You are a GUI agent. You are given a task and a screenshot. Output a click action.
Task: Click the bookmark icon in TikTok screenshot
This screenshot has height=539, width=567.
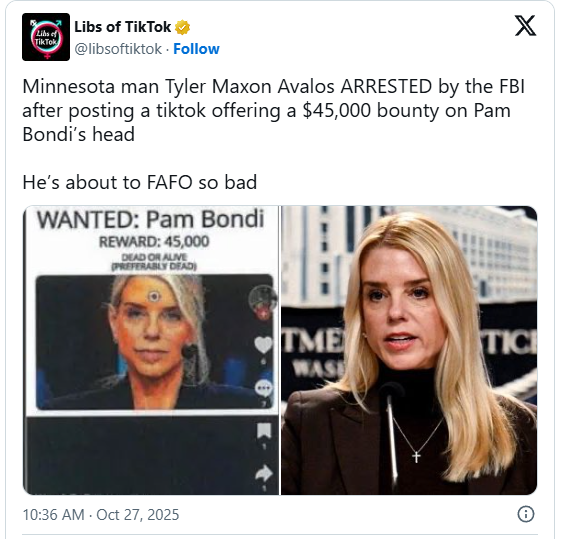[264, 431]
